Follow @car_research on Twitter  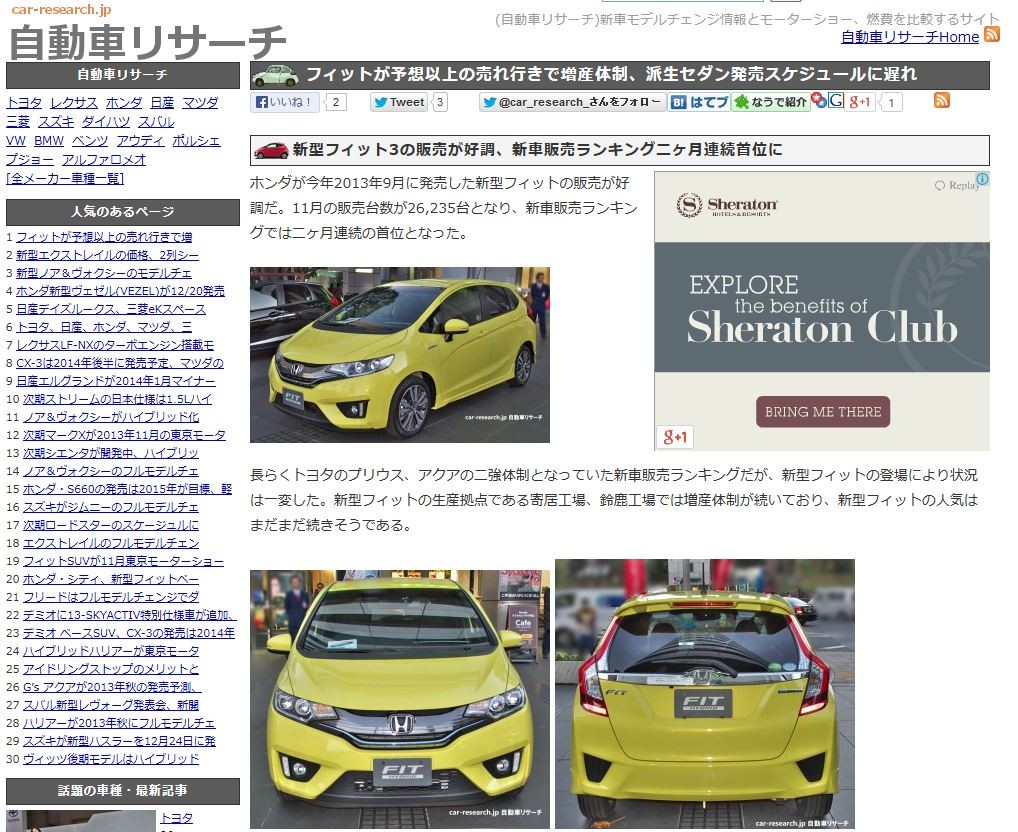[x=572, y=102]
